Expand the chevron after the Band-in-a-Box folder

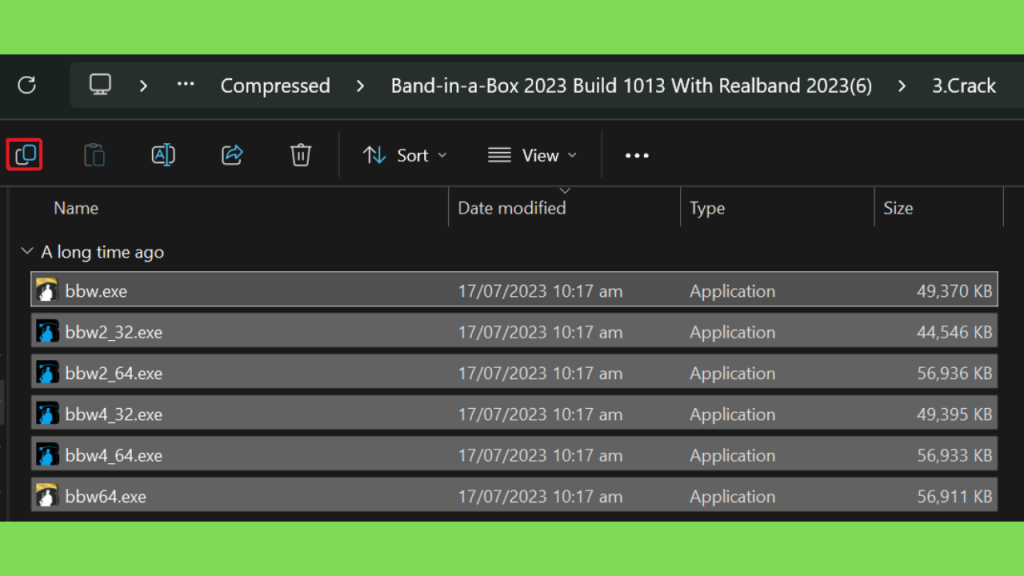(902, 86)
